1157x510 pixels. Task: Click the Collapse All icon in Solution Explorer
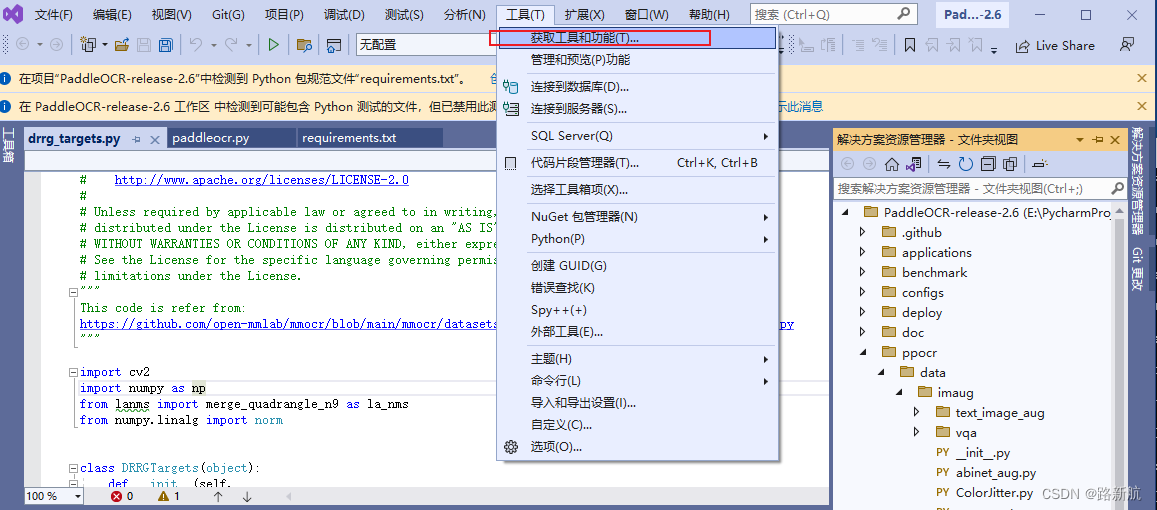pyautogui.click(x=988, y=164)
